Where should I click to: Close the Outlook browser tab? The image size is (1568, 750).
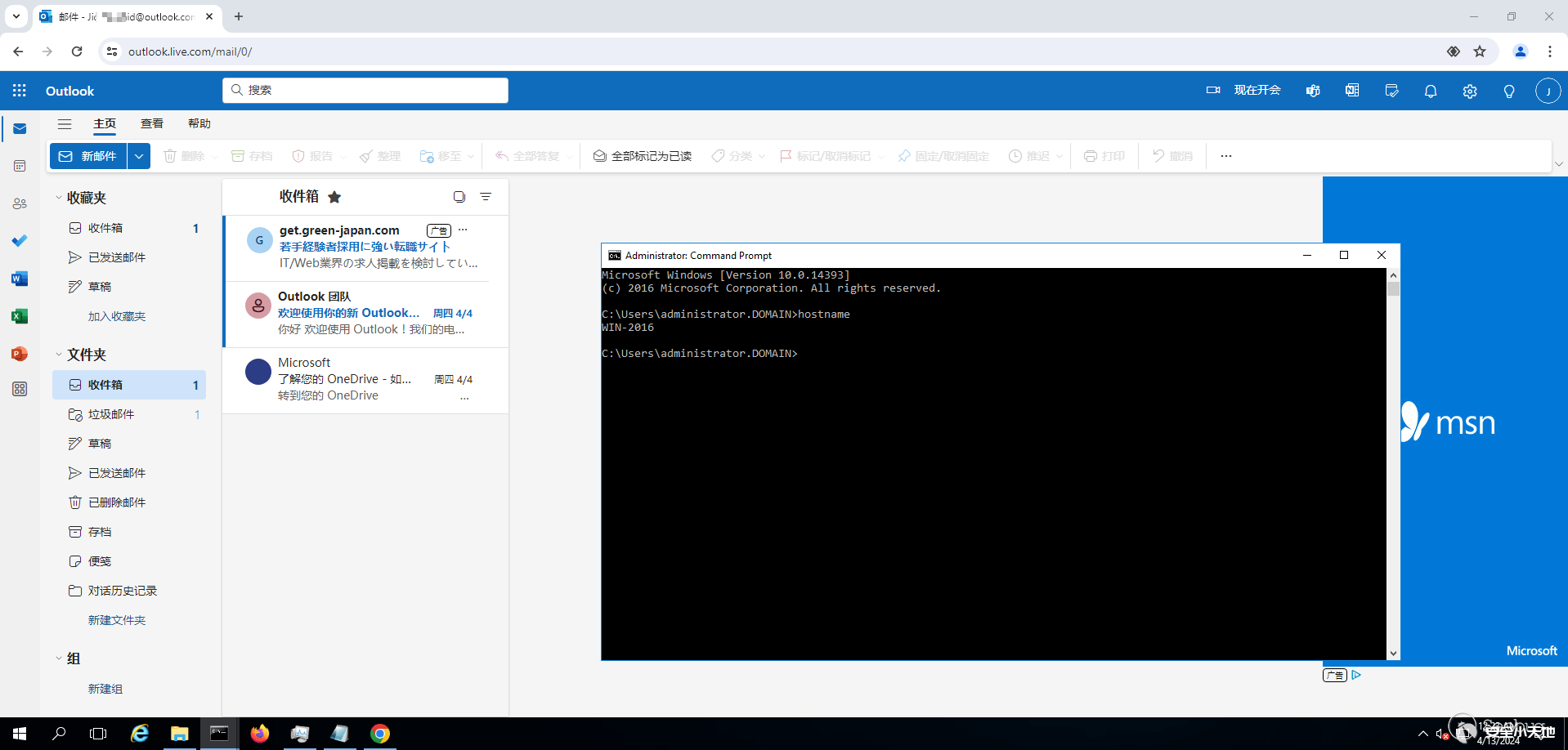click(209, 16)
